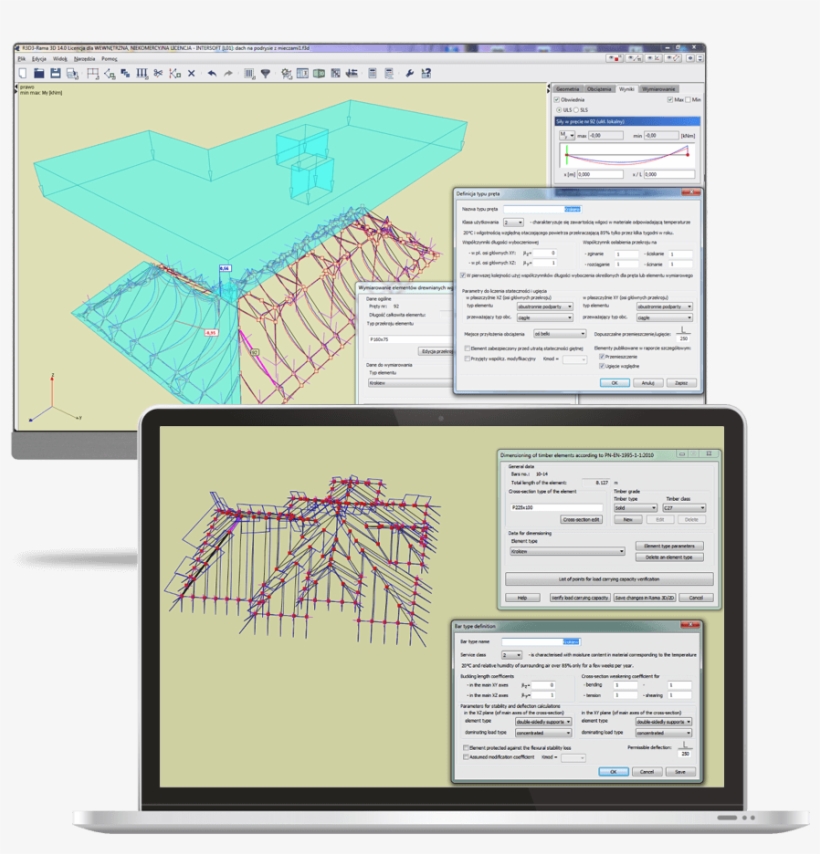Select the ULS radio button
The height and width of the screenshot is (854, 820).
559,110
